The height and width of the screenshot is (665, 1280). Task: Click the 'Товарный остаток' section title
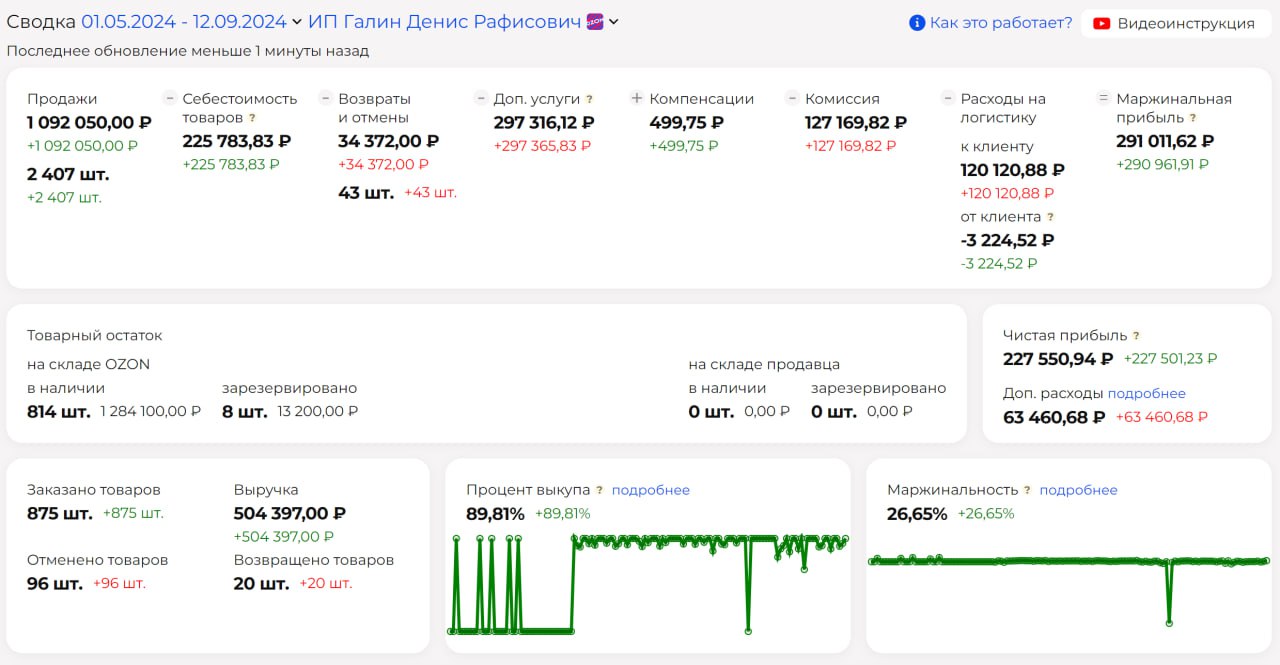[x=94, y=335]
